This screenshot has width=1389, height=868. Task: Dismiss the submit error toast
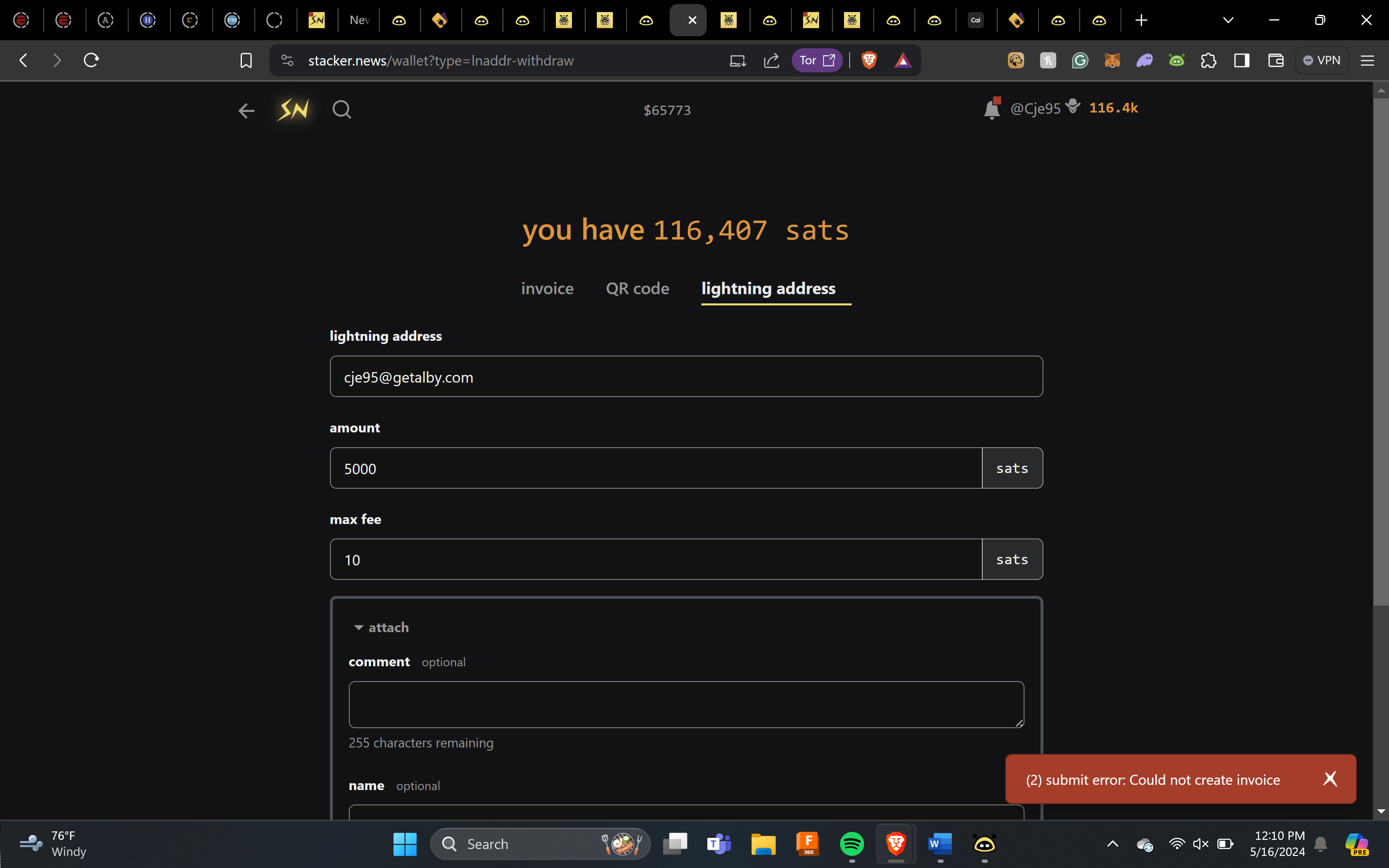pos(1330,779)
